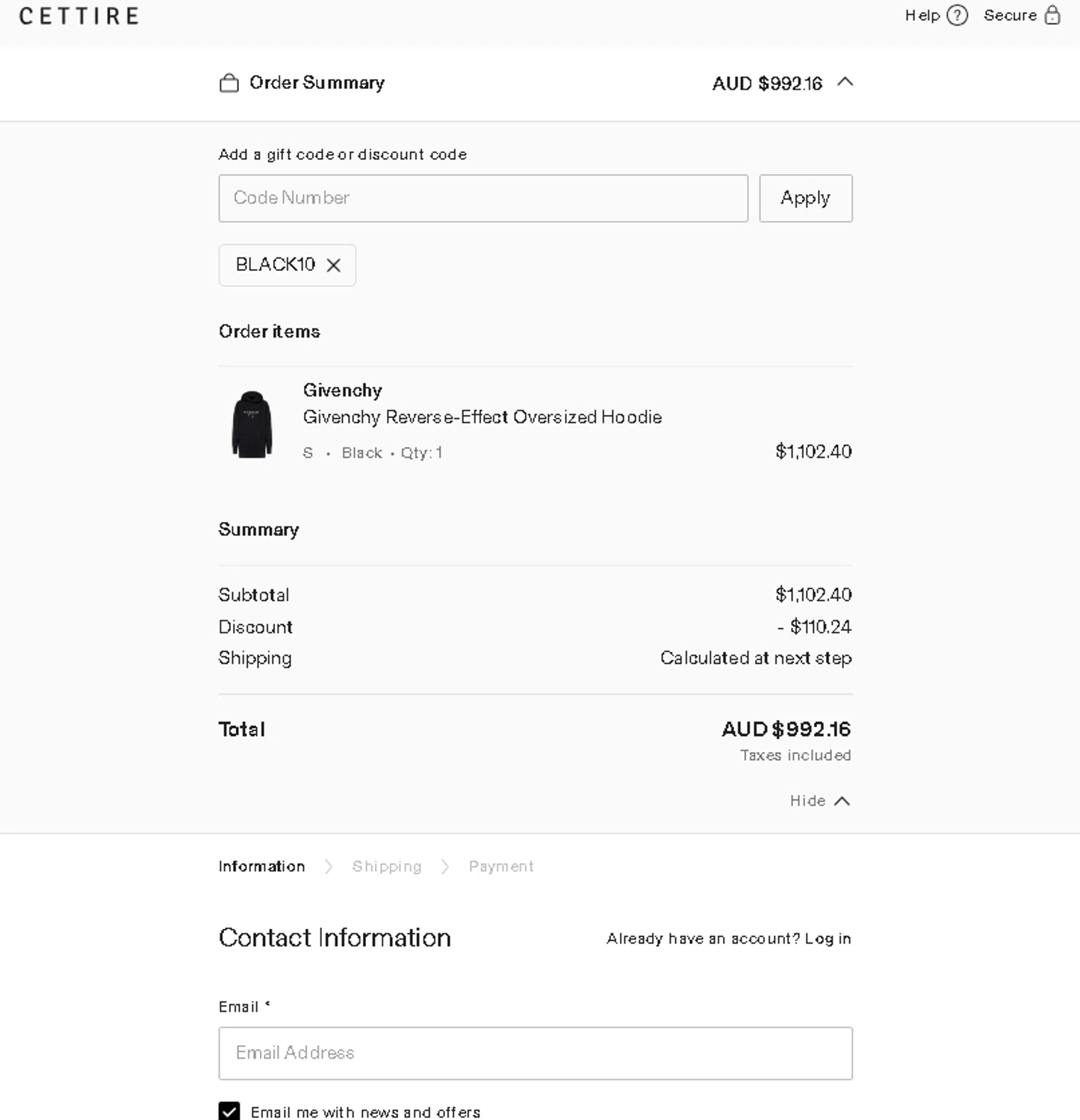Remove the BLACK10 discount code

(334, 265)
